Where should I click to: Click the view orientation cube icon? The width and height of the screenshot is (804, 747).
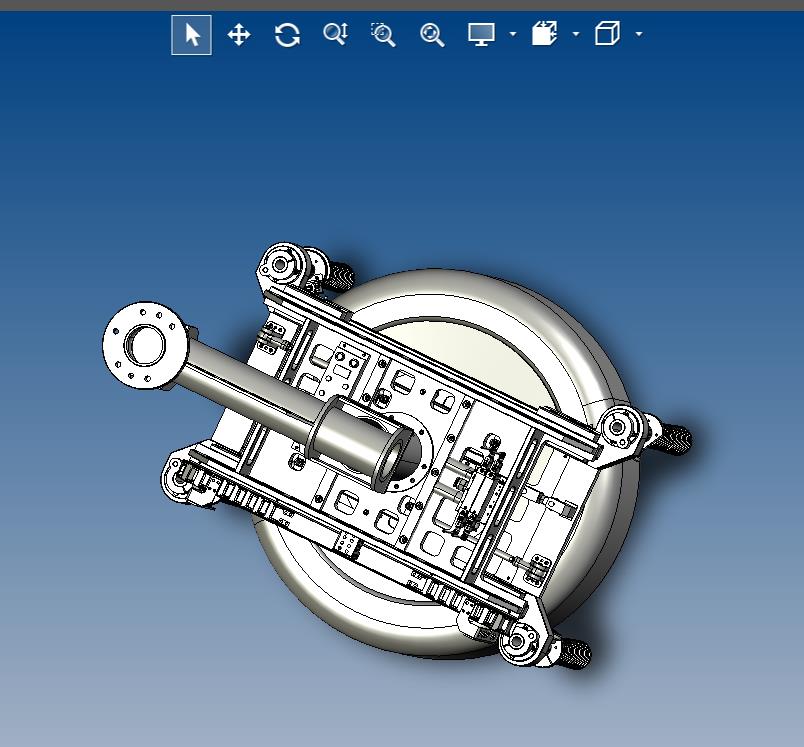tap(608, 34)
